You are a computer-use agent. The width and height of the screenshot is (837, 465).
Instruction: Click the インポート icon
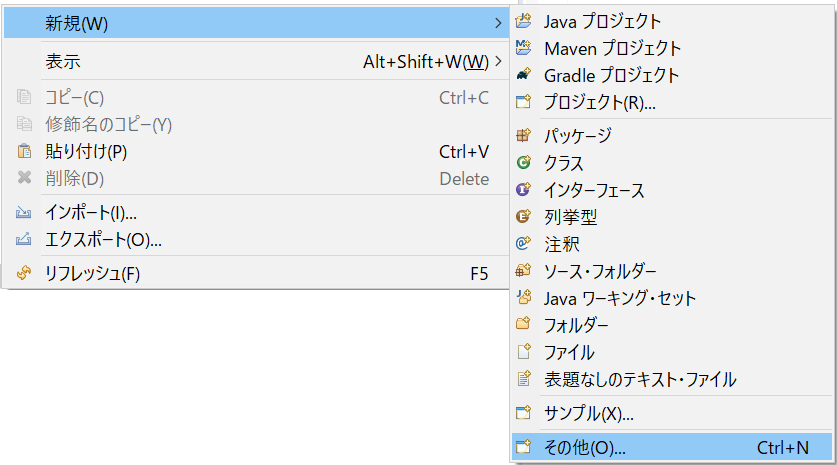pyautogui.click(x=23, y=212)
